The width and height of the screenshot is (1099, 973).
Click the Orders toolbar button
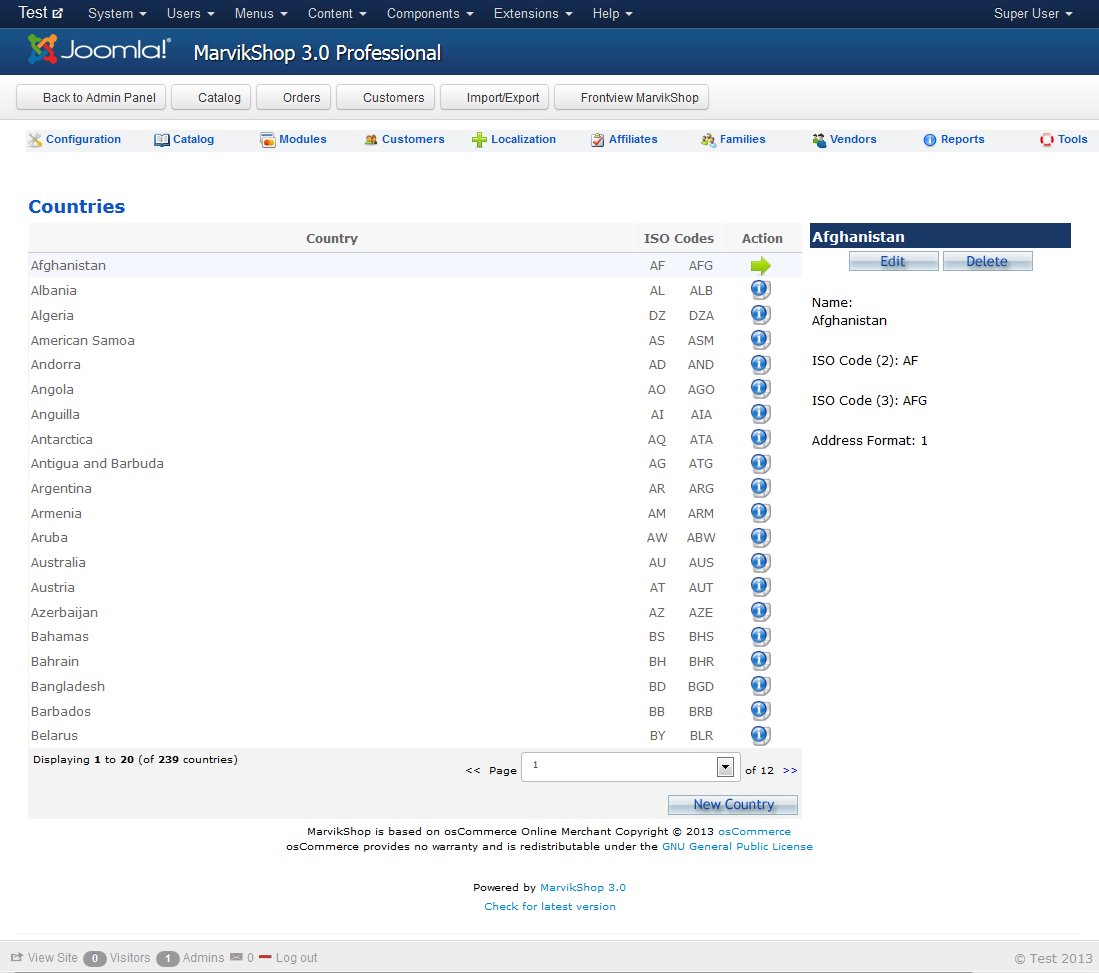[x=294, y=97]
